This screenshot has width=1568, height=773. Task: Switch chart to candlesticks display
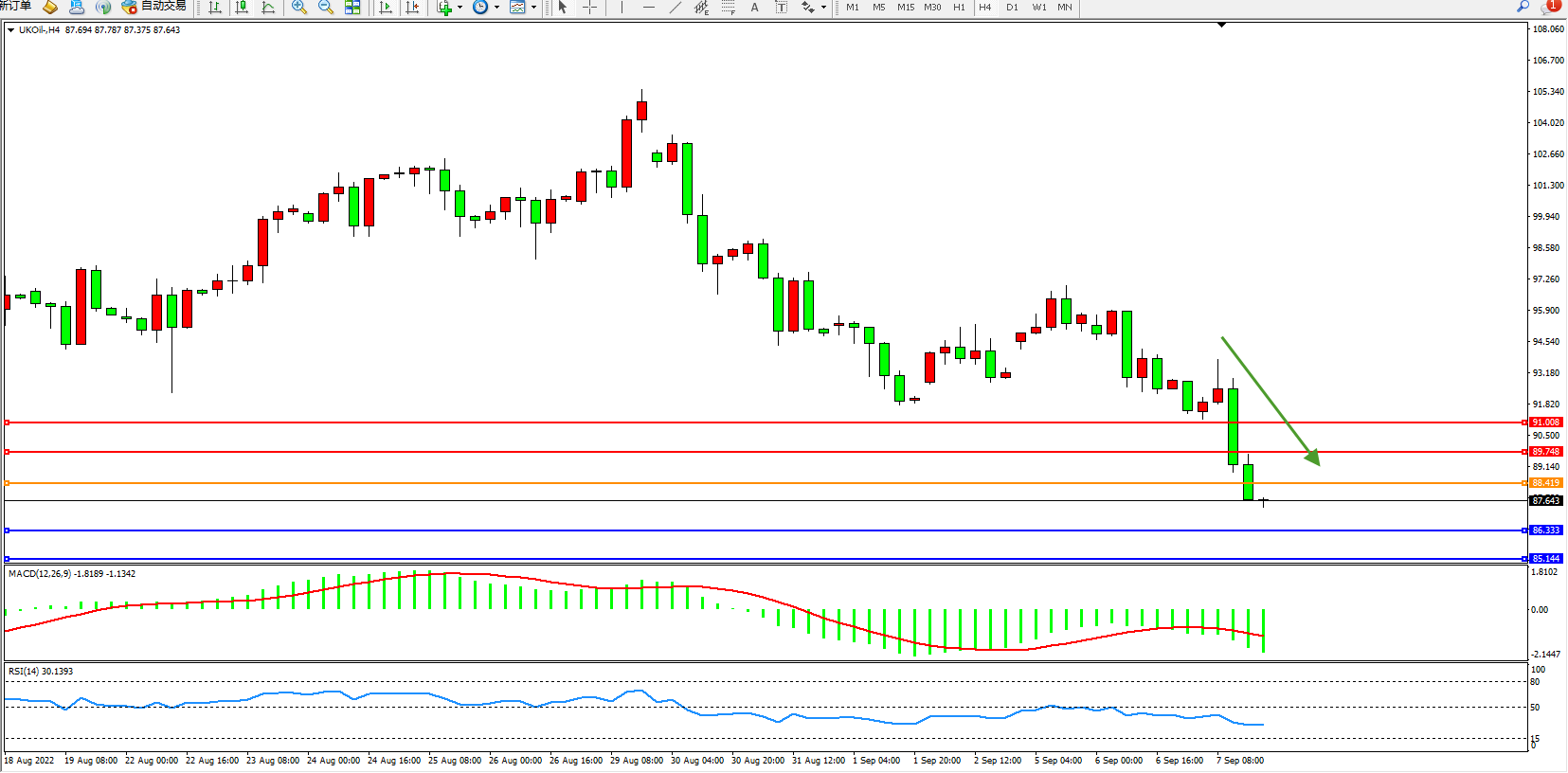[242, 8]
